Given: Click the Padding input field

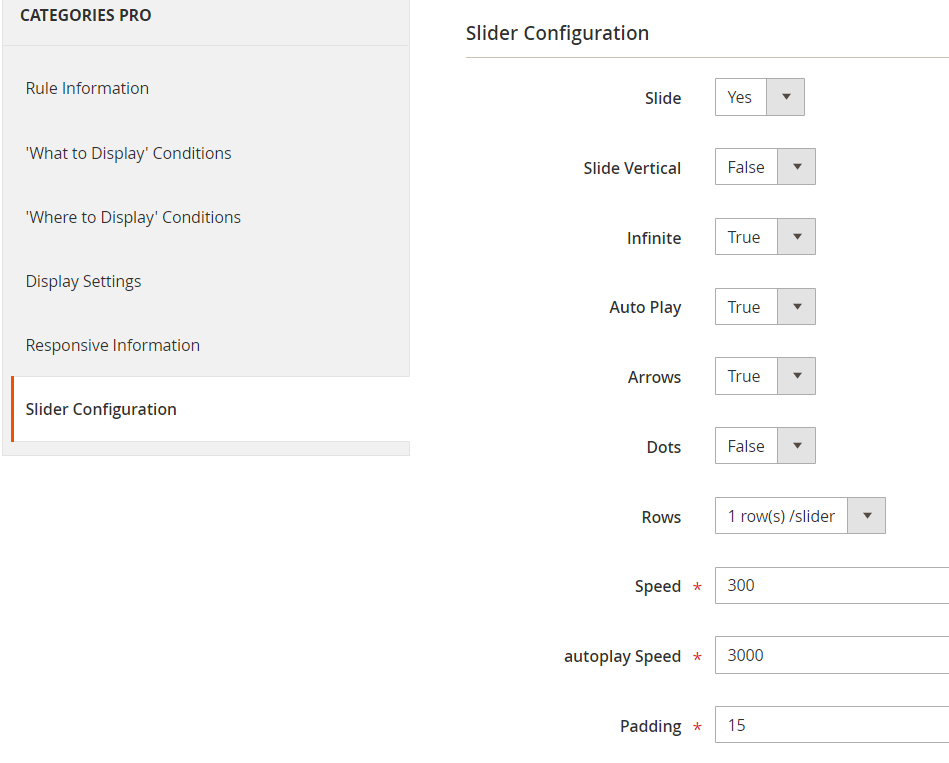Looking at the screenshot, I should [830, 726].
